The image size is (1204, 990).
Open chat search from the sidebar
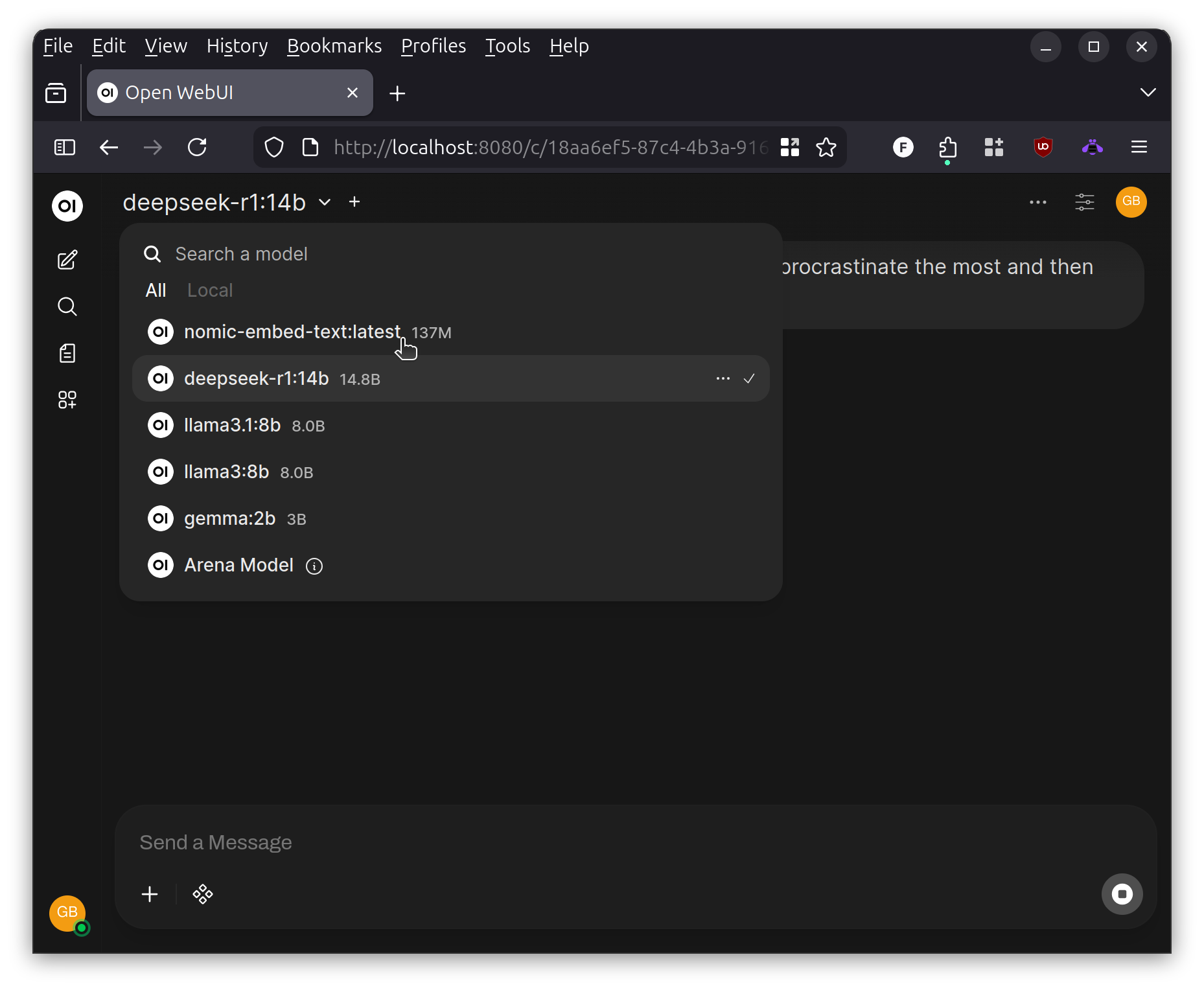tap(67, 306)
